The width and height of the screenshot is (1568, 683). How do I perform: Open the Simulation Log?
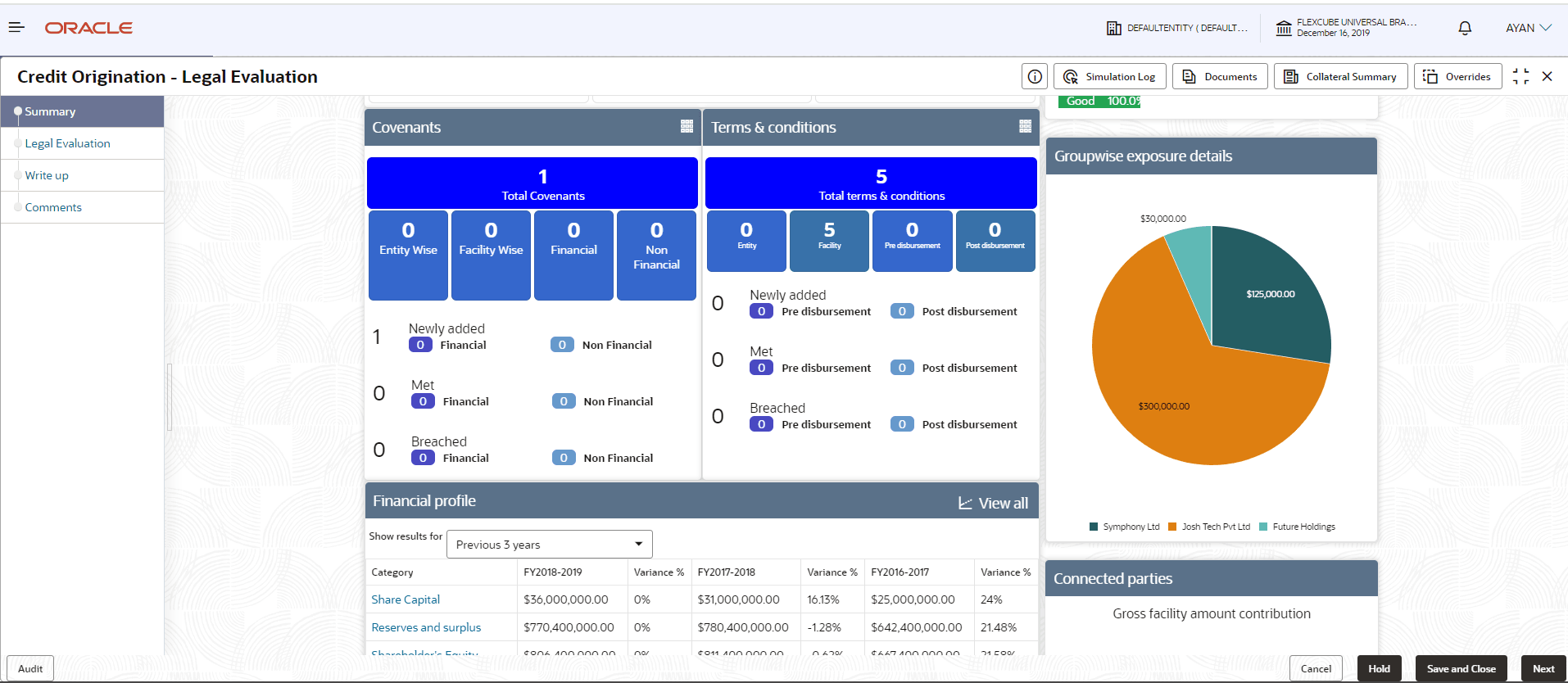point(1109,76)
